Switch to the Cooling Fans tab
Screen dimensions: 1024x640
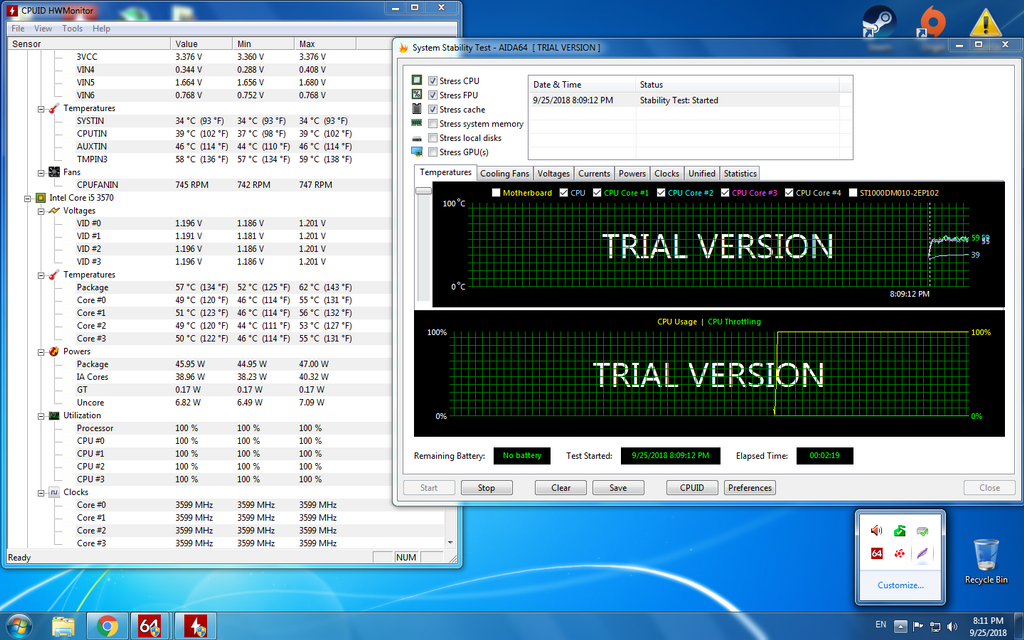click(x=505, y=174)
